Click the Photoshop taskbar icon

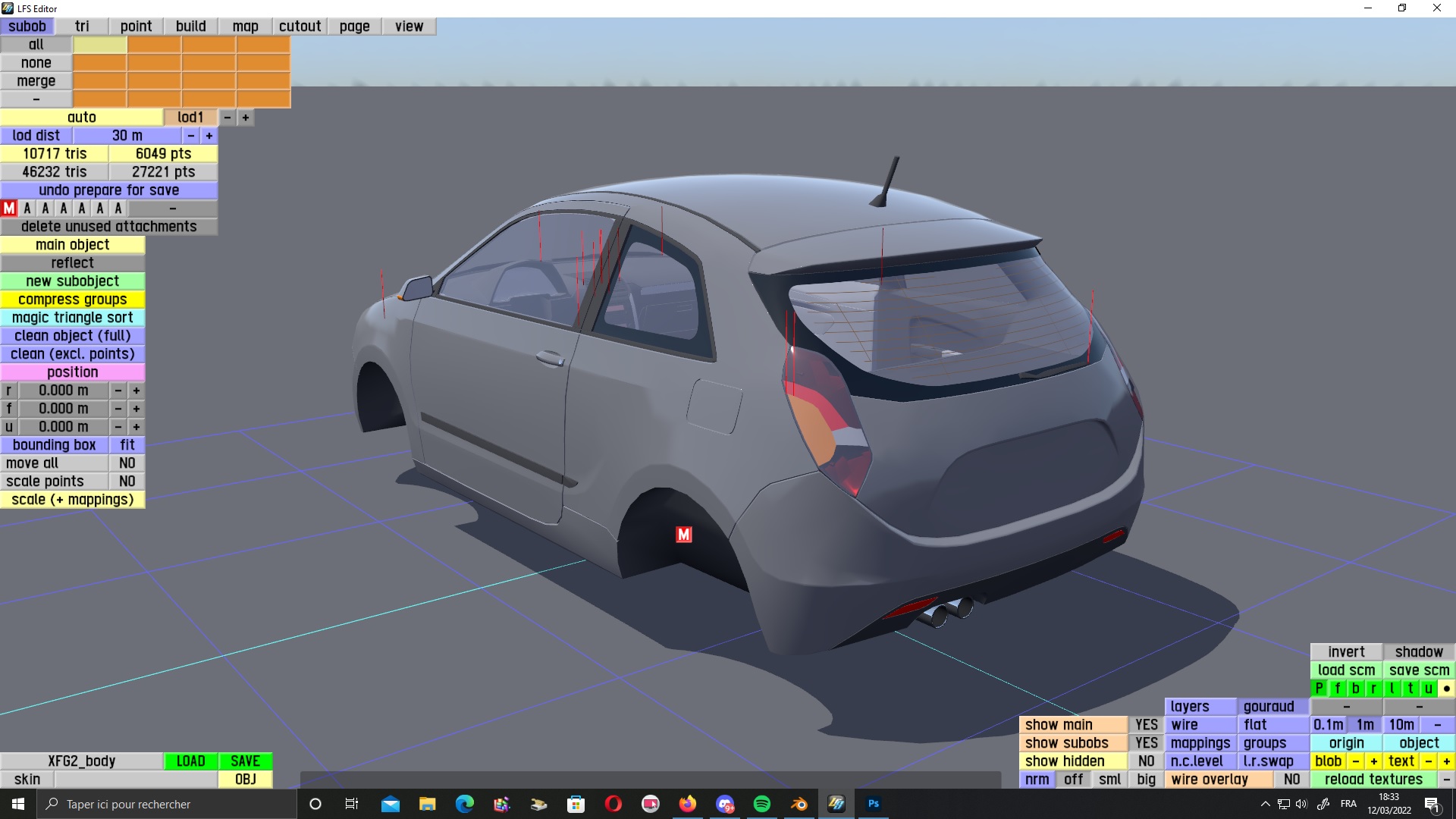pyautogui.click(x=873, y=804)
